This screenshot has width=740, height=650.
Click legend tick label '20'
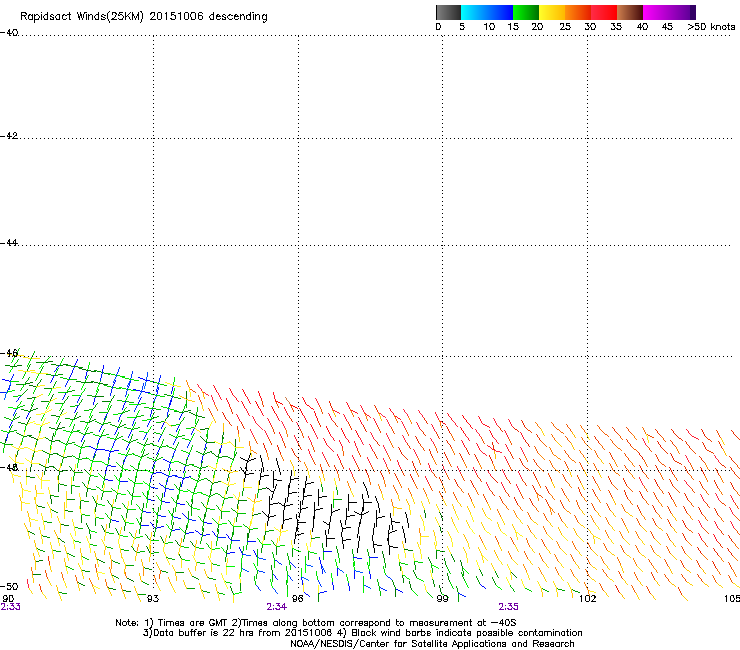coord(537,27)
